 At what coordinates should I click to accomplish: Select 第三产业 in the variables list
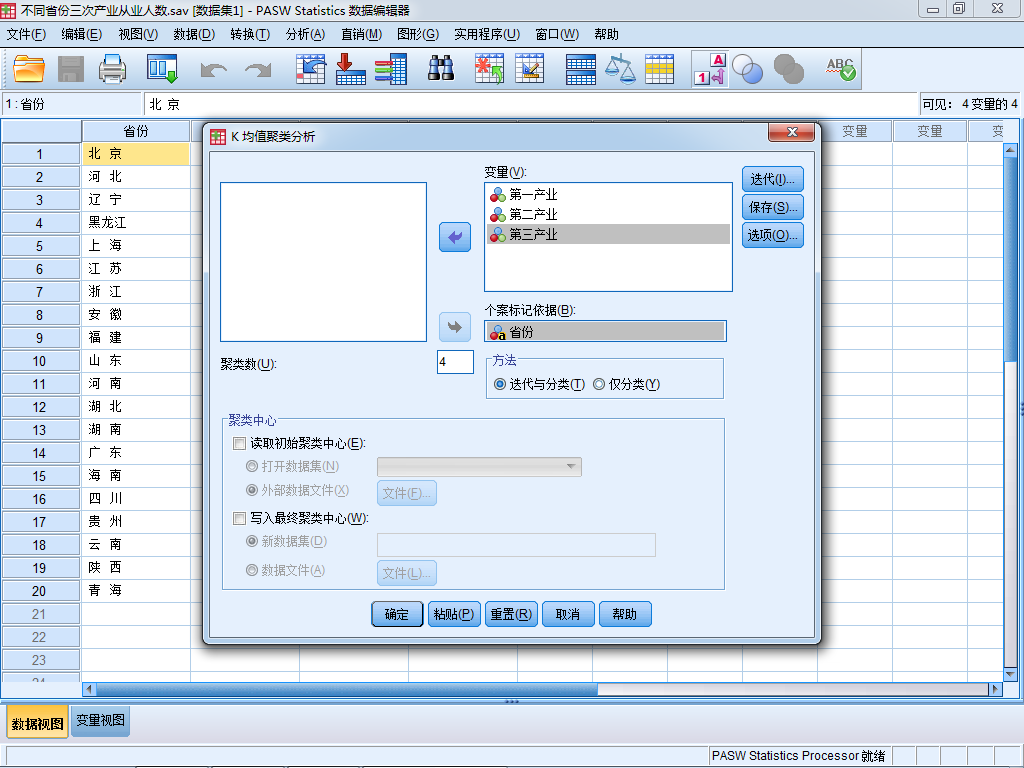coord(608,234)
